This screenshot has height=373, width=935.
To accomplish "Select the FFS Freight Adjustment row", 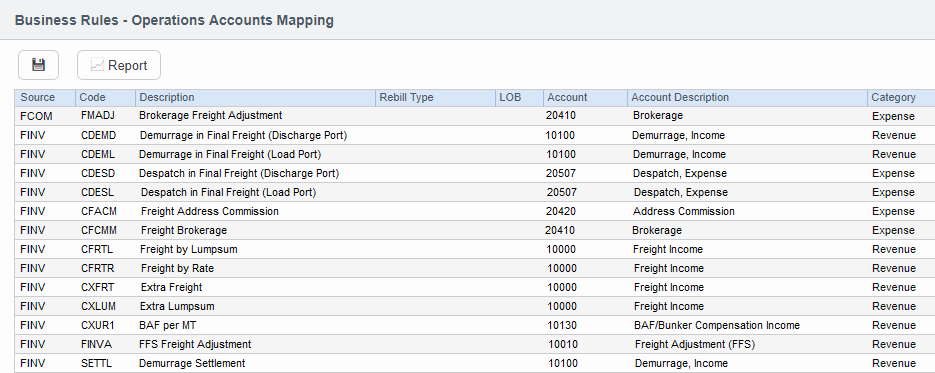I will pos(475,344).
